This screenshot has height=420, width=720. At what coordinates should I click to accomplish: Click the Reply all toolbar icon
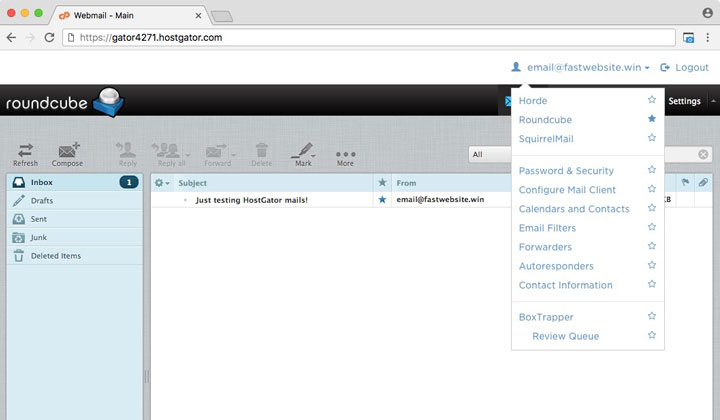coord(168,155)
